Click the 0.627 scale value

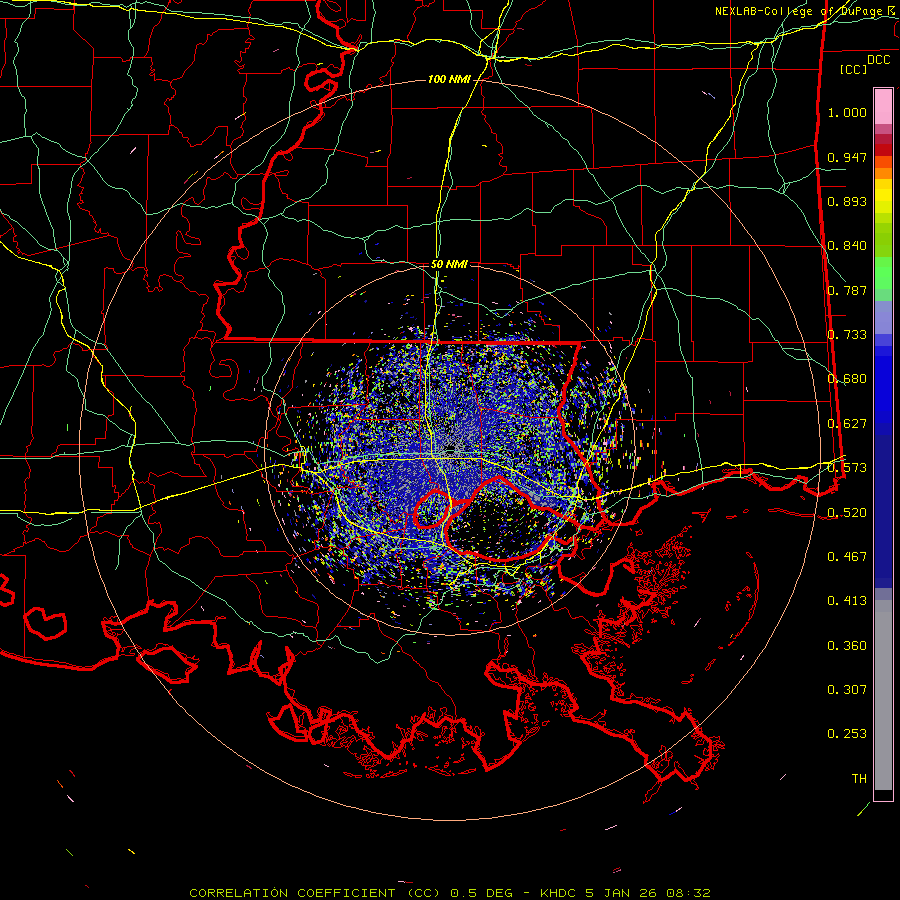point(847,424)
